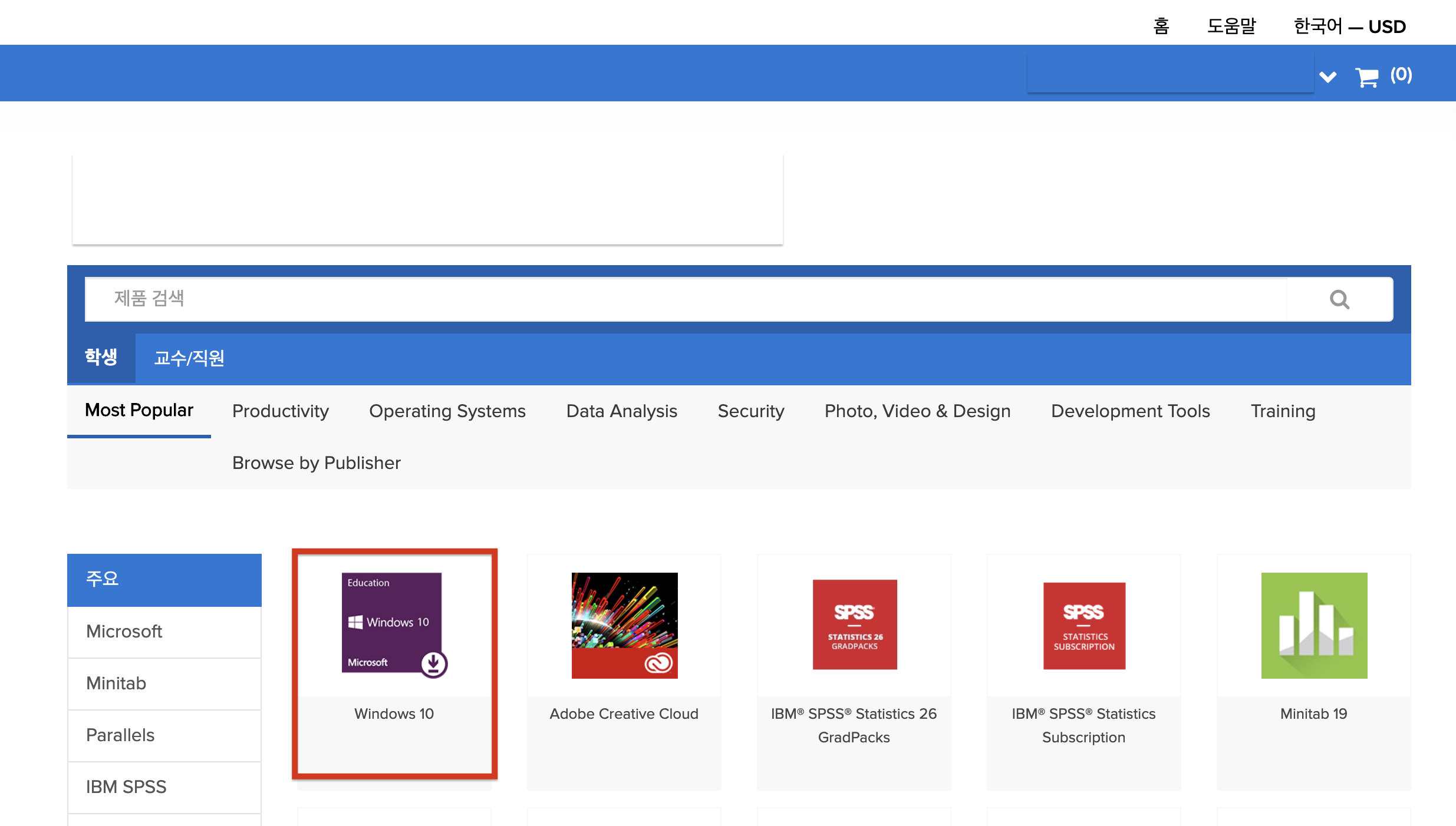Select the 학생 tab
1456x826 pixels.
101,357
